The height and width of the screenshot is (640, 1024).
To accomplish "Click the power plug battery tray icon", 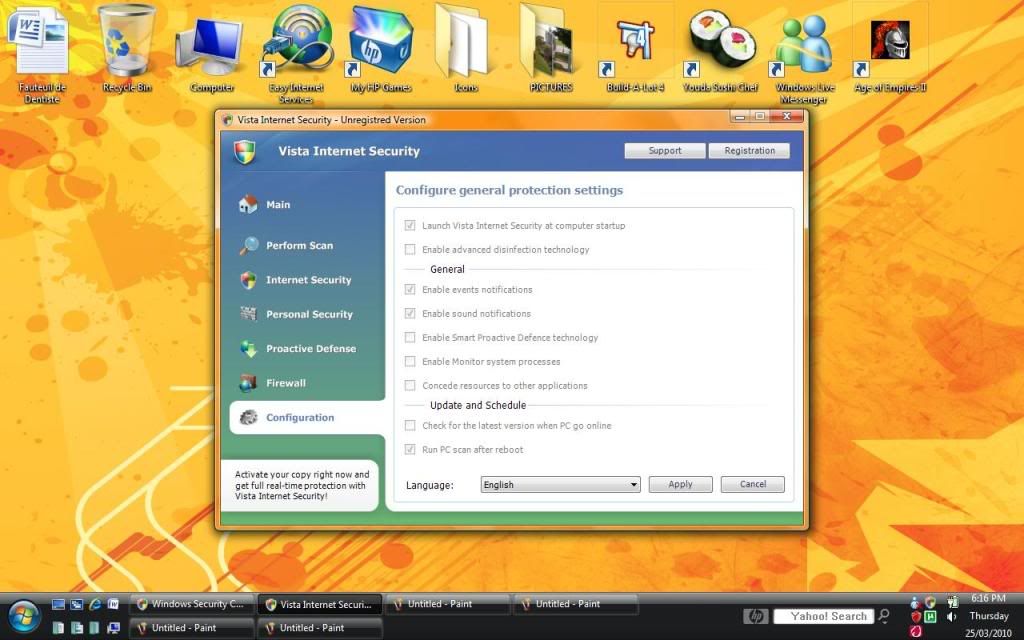I will tap(953, 601).
